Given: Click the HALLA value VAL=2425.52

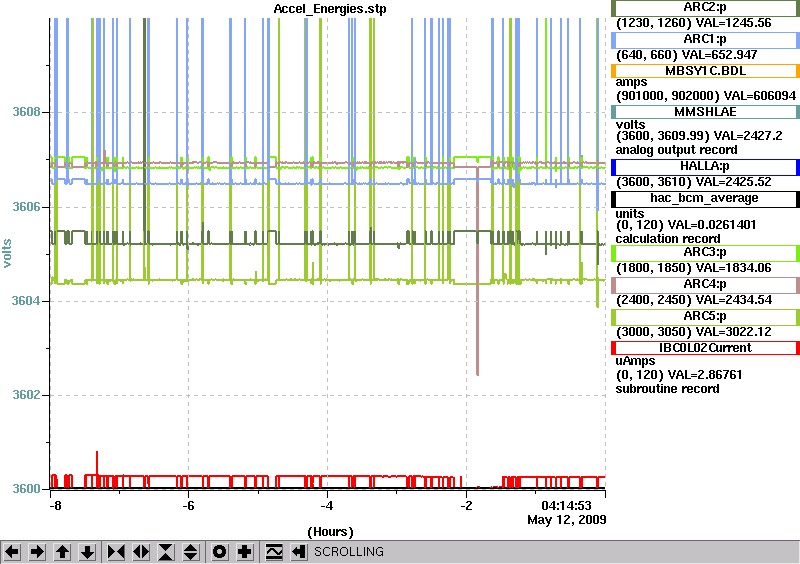Looking at the screenshot, I should click(734, 182).
